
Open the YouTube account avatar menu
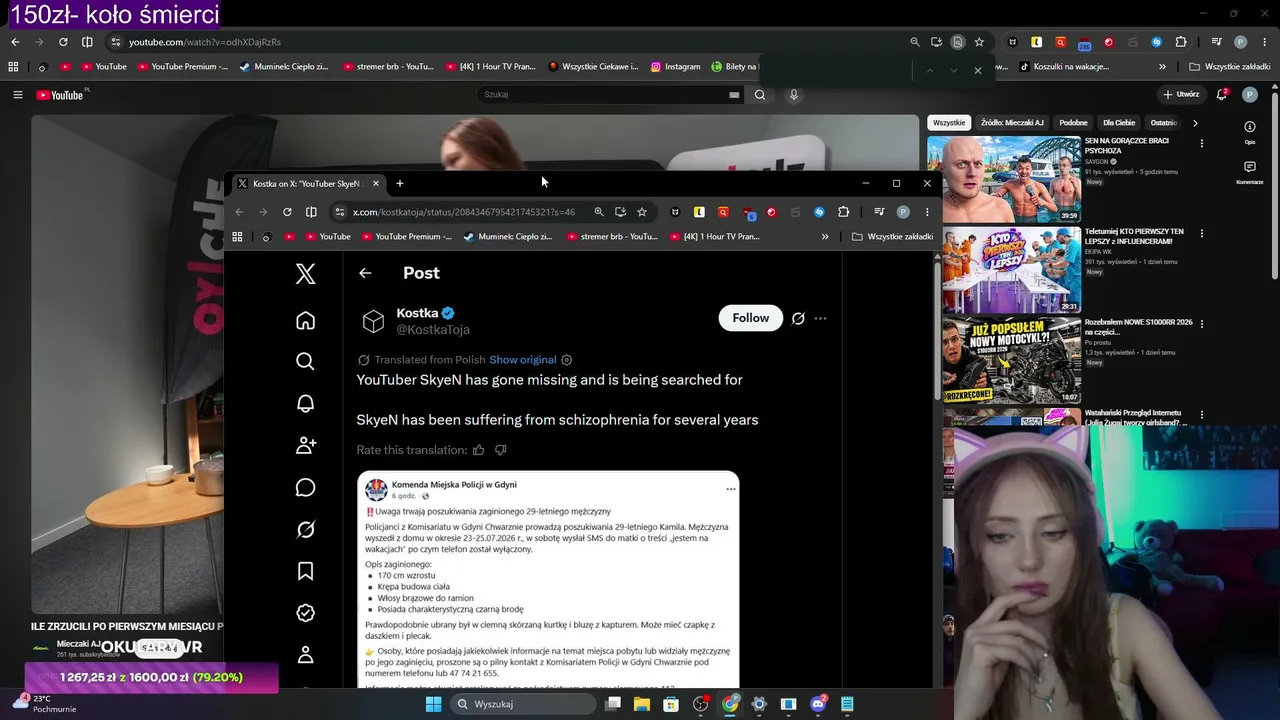click(1250, 95)
